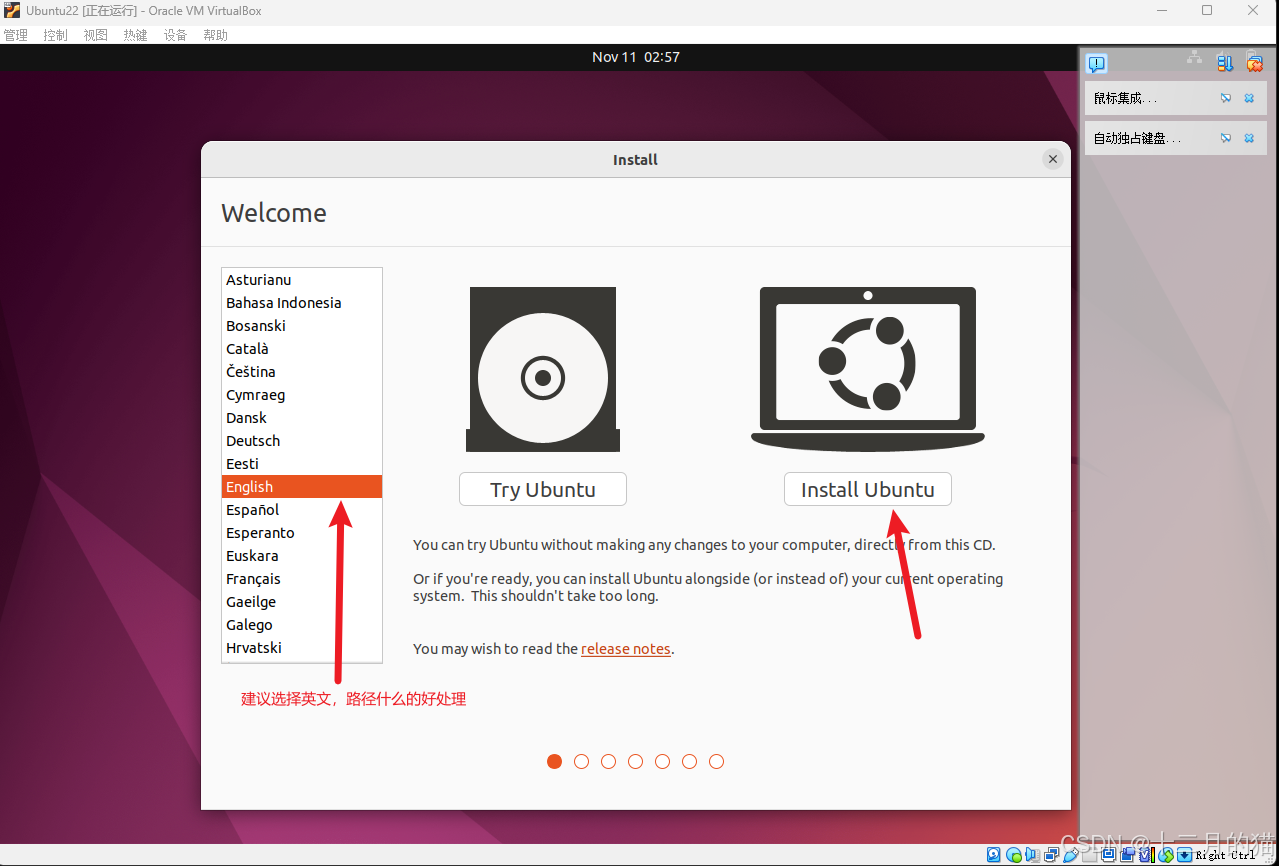Click the network adapters status icon
Screen dimensions: 1279x866
(1051, 855)
